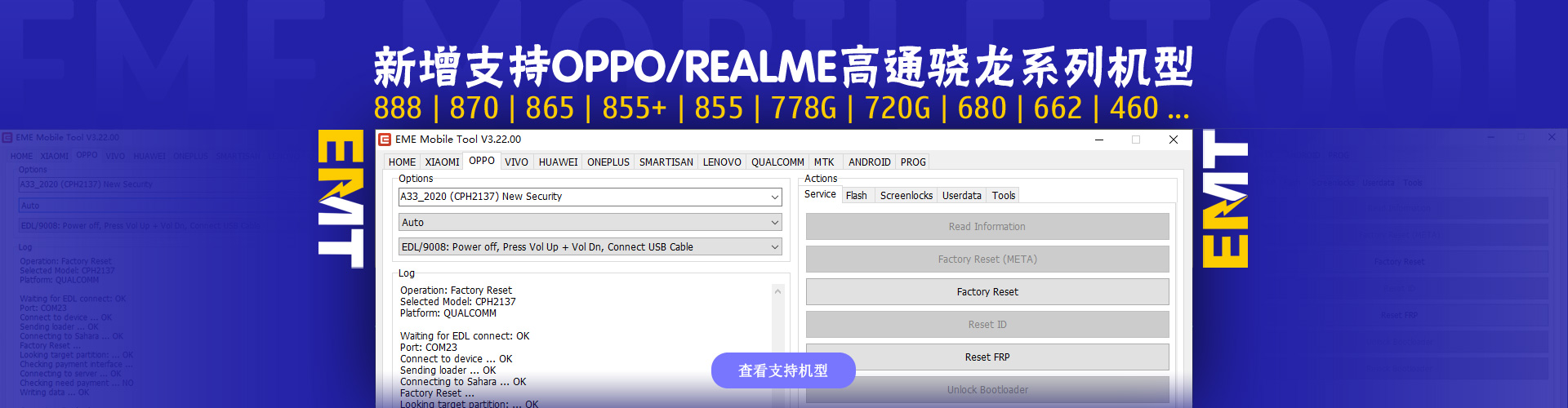Open the Userdata actions tab
This screenshot has width=1568, height=408.
961,196
